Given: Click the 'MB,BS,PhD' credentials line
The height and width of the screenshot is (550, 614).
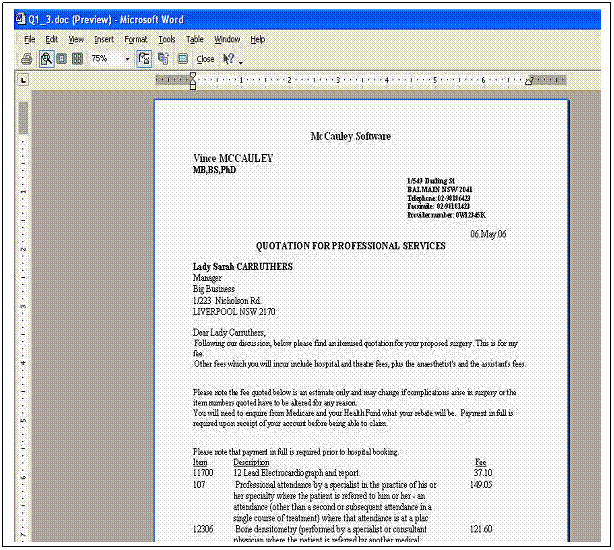Looking at the screenshot, I should [215, 170].
